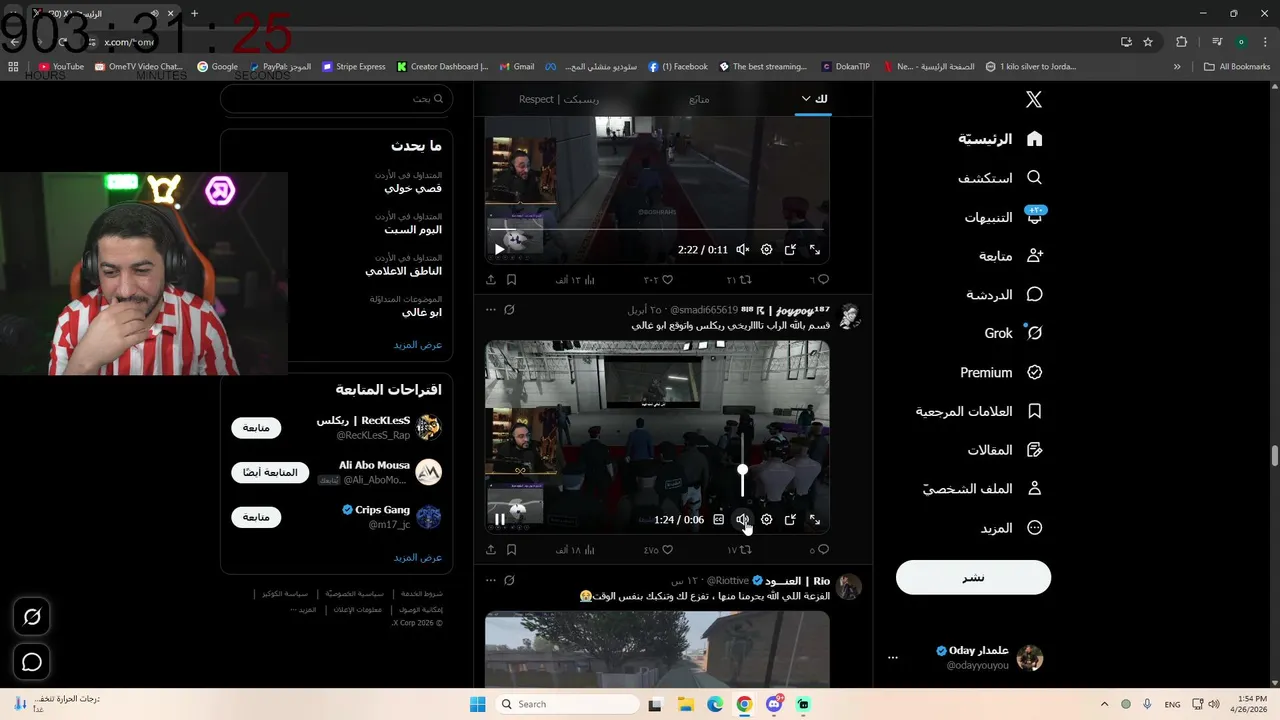
Task: Open settings gear of the top video
Action: (x=766, y=250)
